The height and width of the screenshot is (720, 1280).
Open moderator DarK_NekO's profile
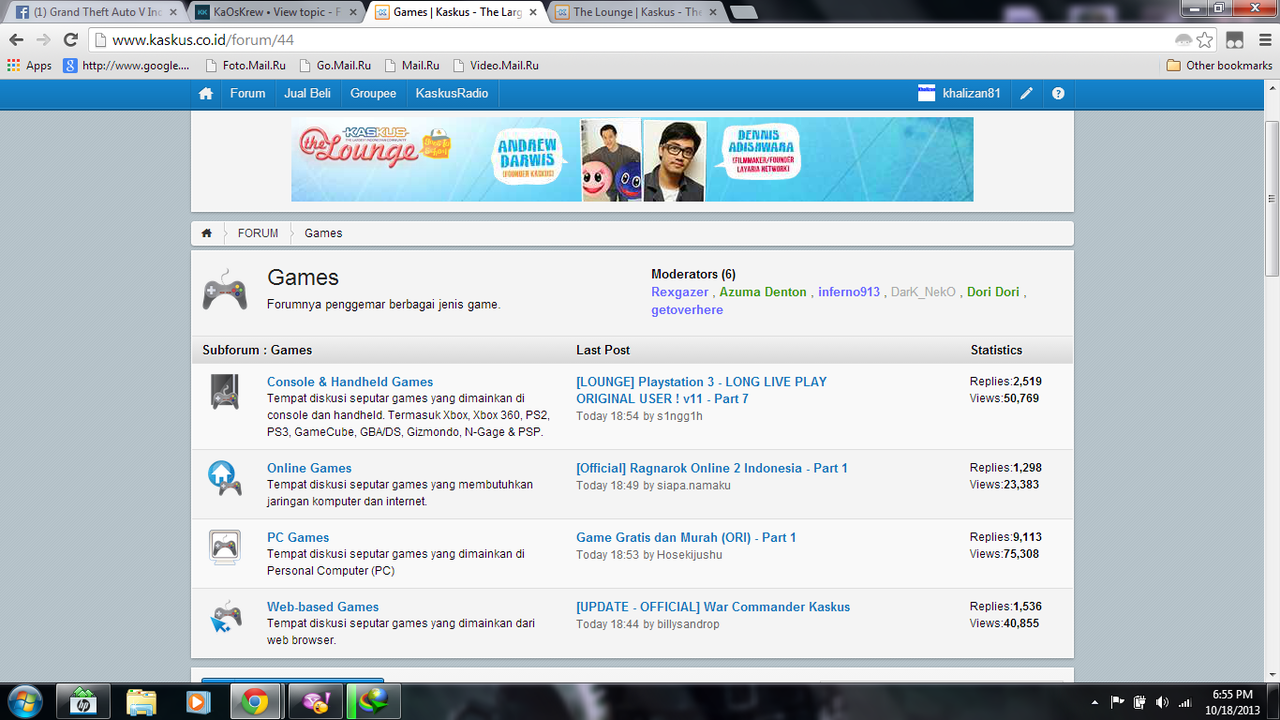point(923,292)
